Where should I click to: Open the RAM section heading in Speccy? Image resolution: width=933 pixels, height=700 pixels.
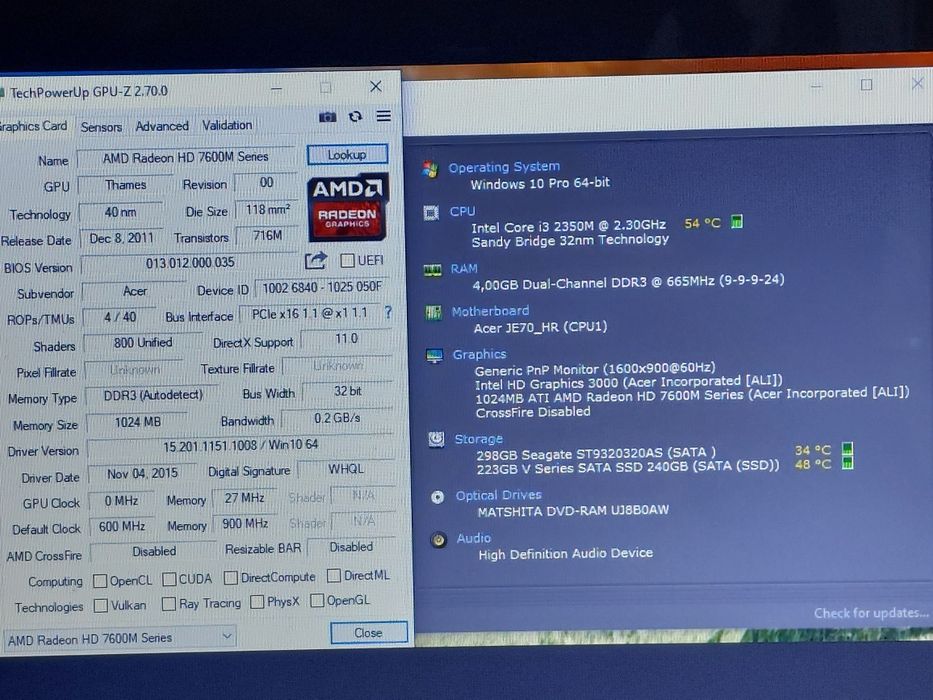pyautogui.click(x=464, y=268)
